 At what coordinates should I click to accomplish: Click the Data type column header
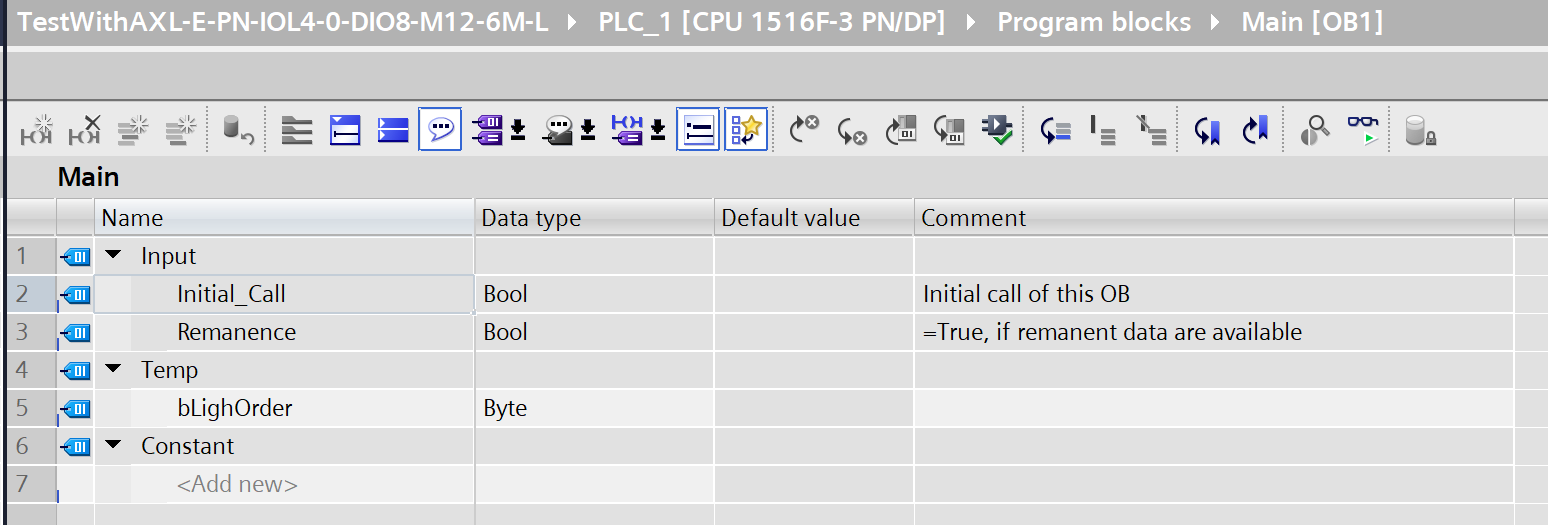(x=531, y=218)
